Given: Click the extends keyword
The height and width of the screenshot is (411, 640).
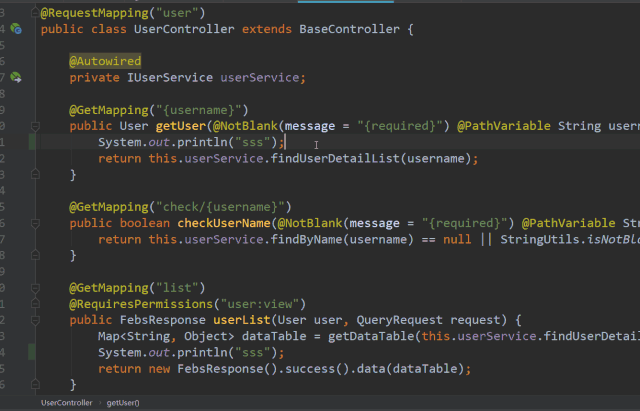Looking at the screenshot, I should (267, 29).
